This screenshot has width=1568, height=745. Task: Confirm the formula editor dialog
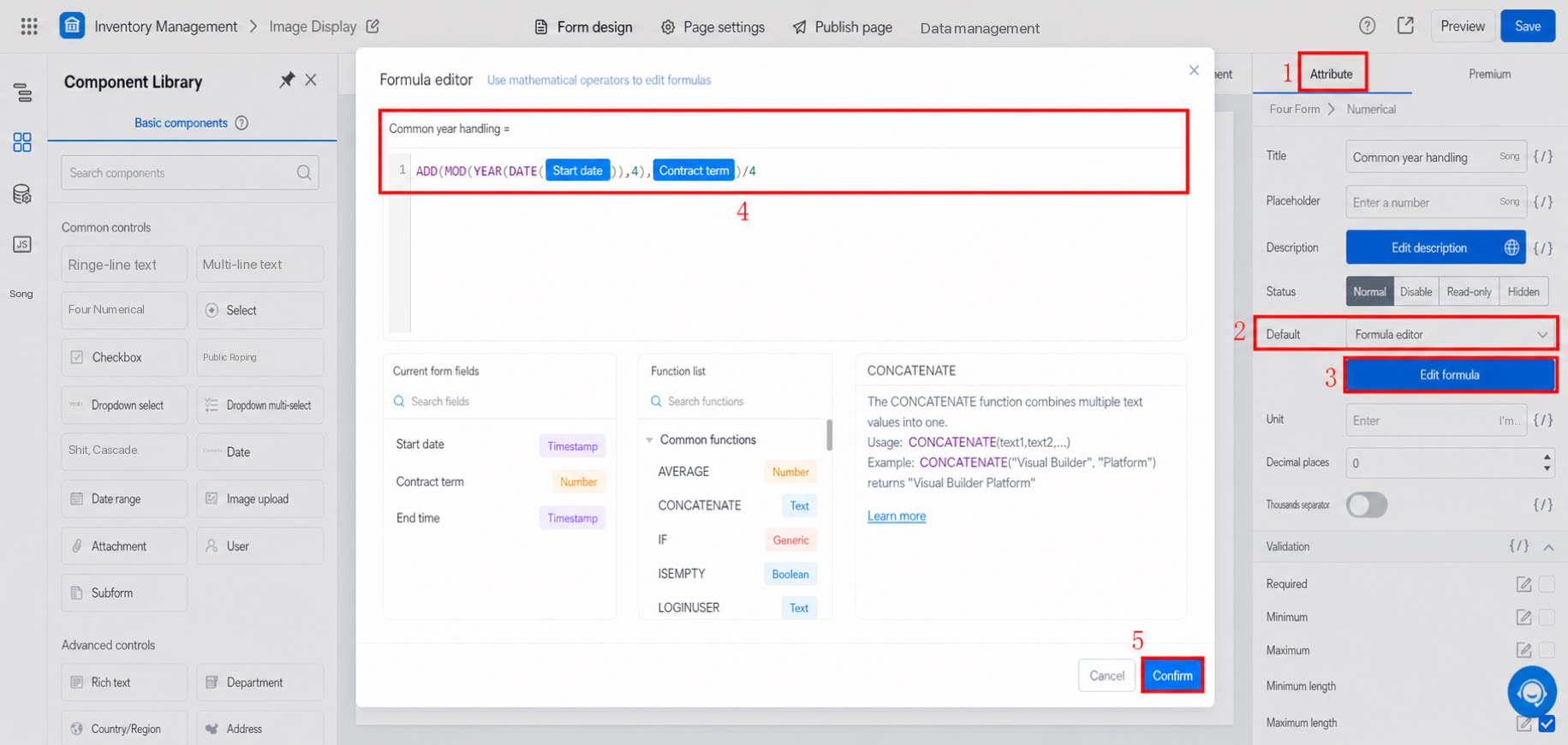coord(1172,676)
